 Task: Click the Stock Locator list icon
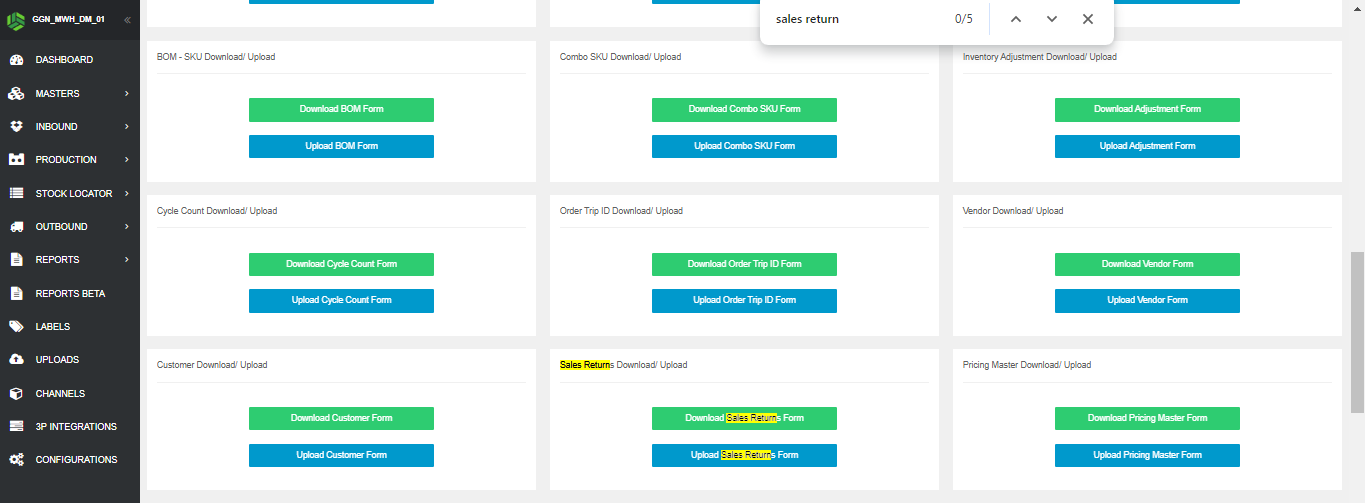[x=16, y=194]
